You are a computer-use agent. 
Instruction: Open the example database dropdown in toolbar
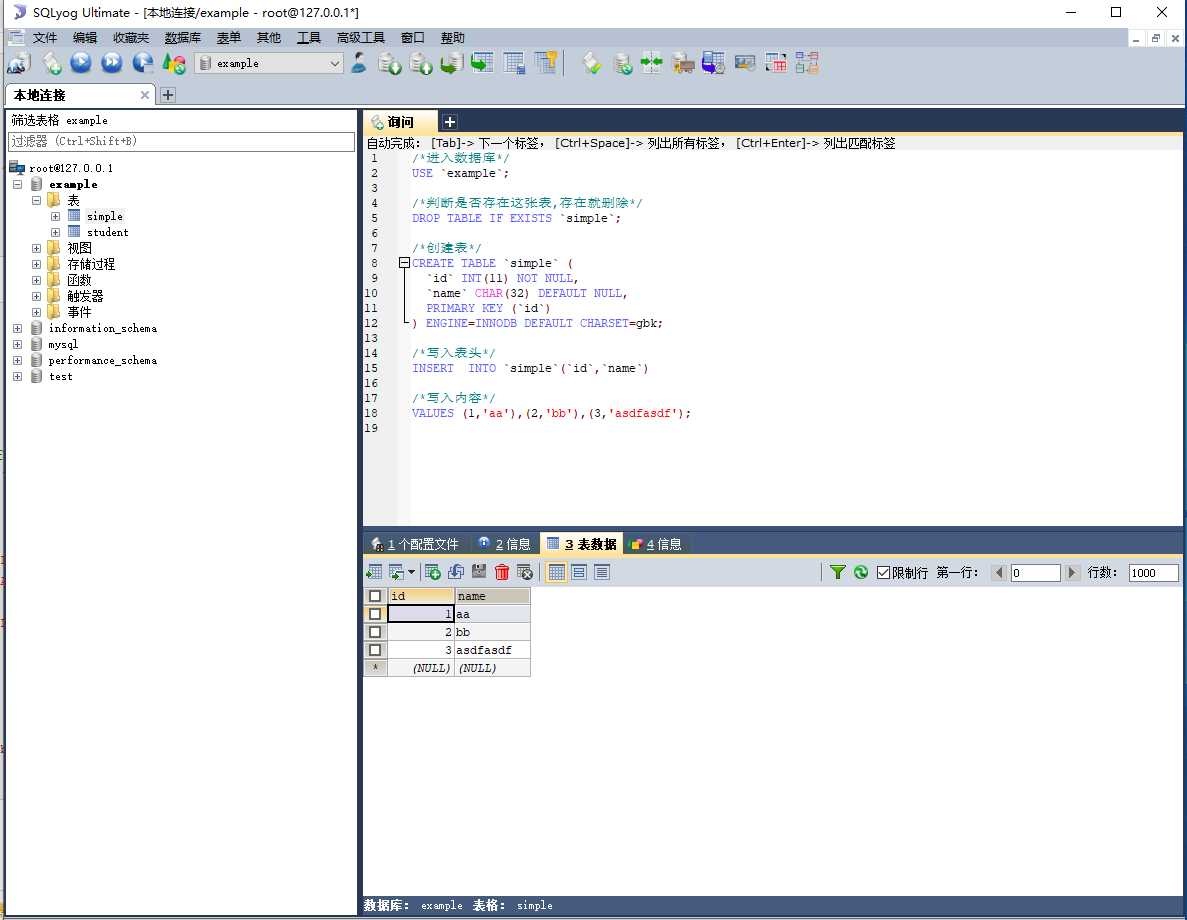coord(335,64)
